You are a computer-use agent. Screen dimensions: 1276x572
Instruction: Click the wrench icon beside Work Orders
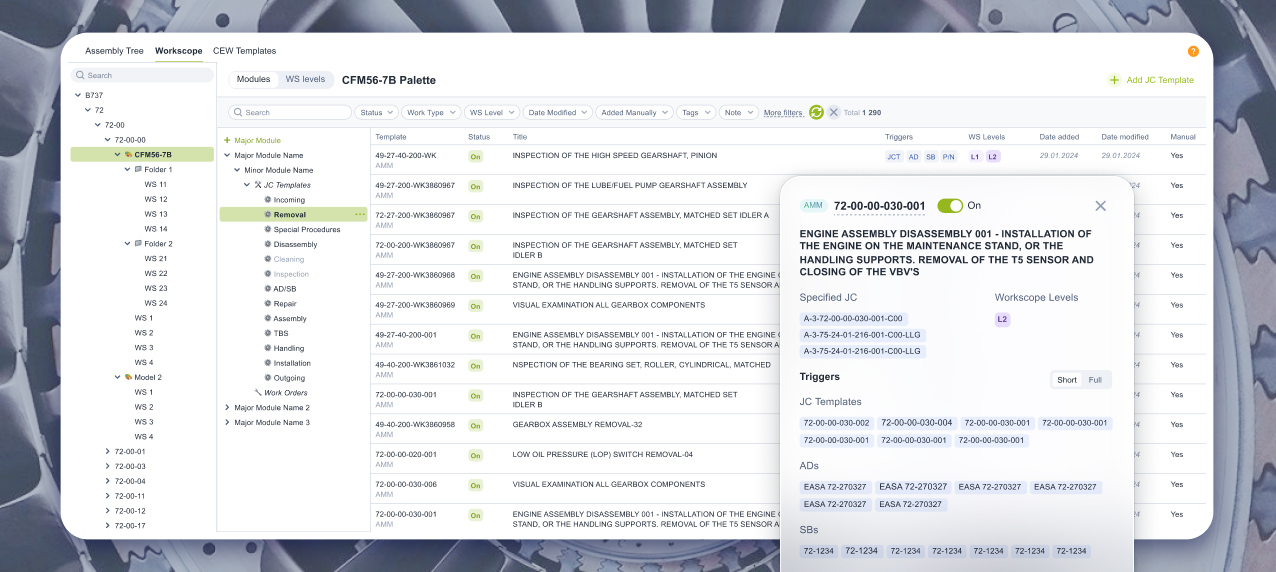258,393
